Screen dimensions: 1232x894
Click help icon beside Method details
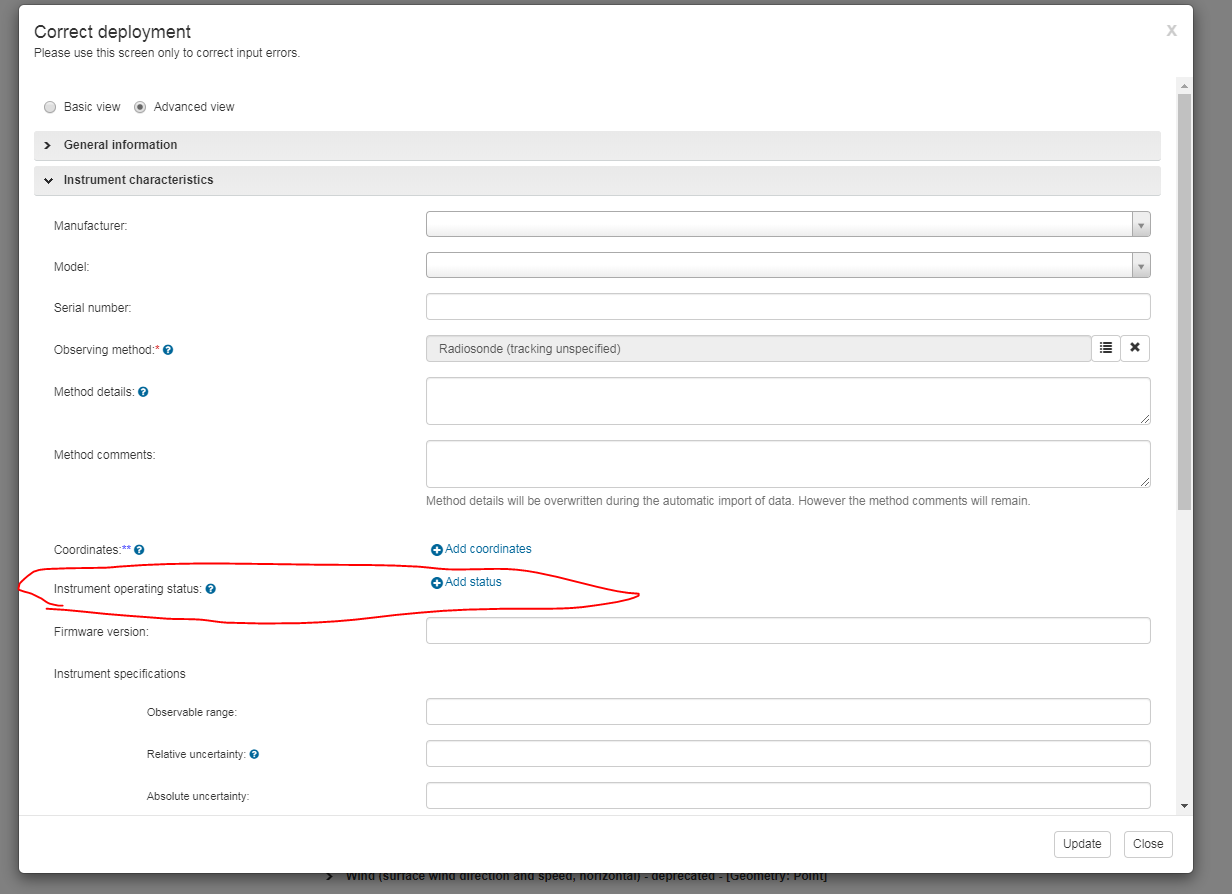coord(143,392)
